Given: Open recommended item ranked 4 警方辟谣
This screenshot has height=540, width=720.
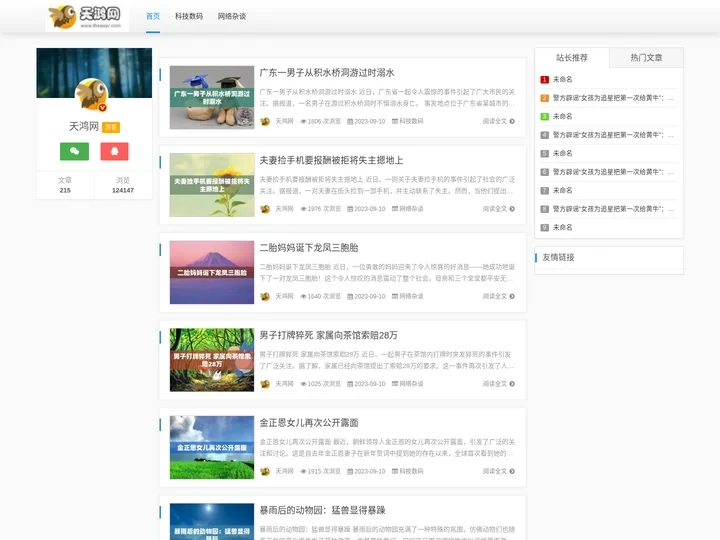Looking at the screenshot, I should 613,135.
